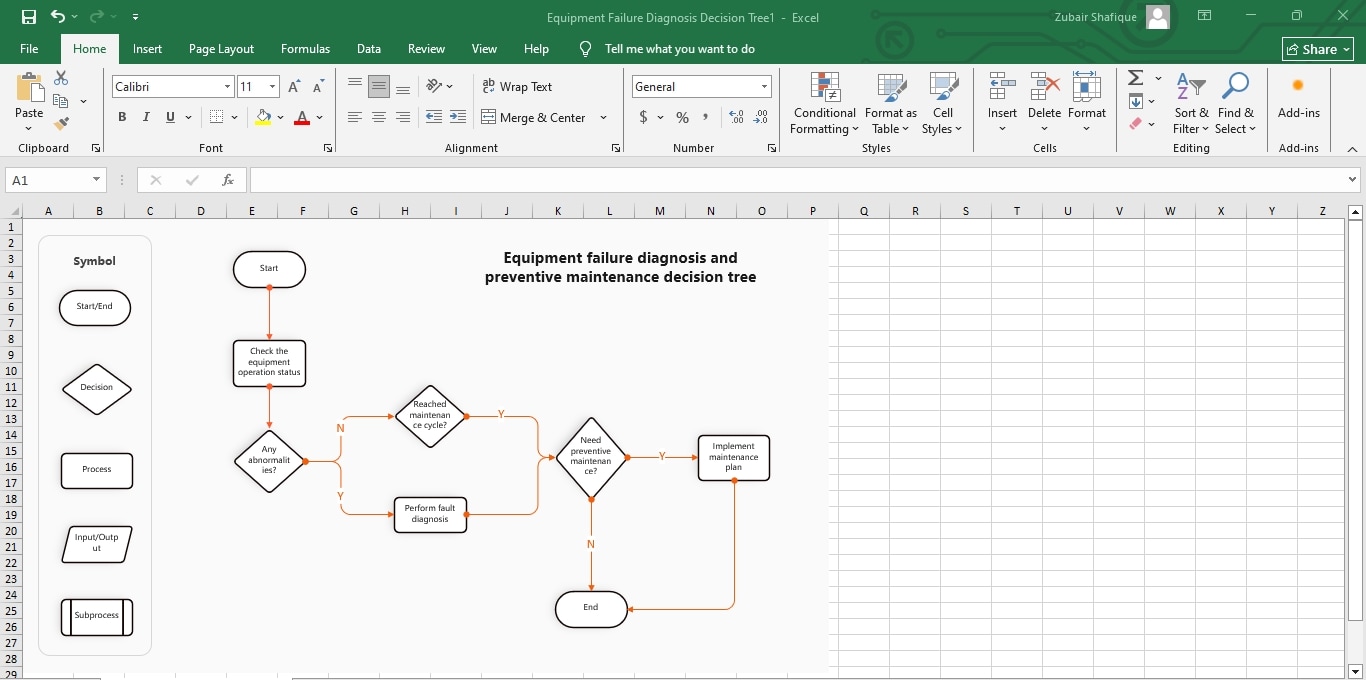Open Sort & Filter options
Screen dimensions: 1366x680
coord(1190,104)
